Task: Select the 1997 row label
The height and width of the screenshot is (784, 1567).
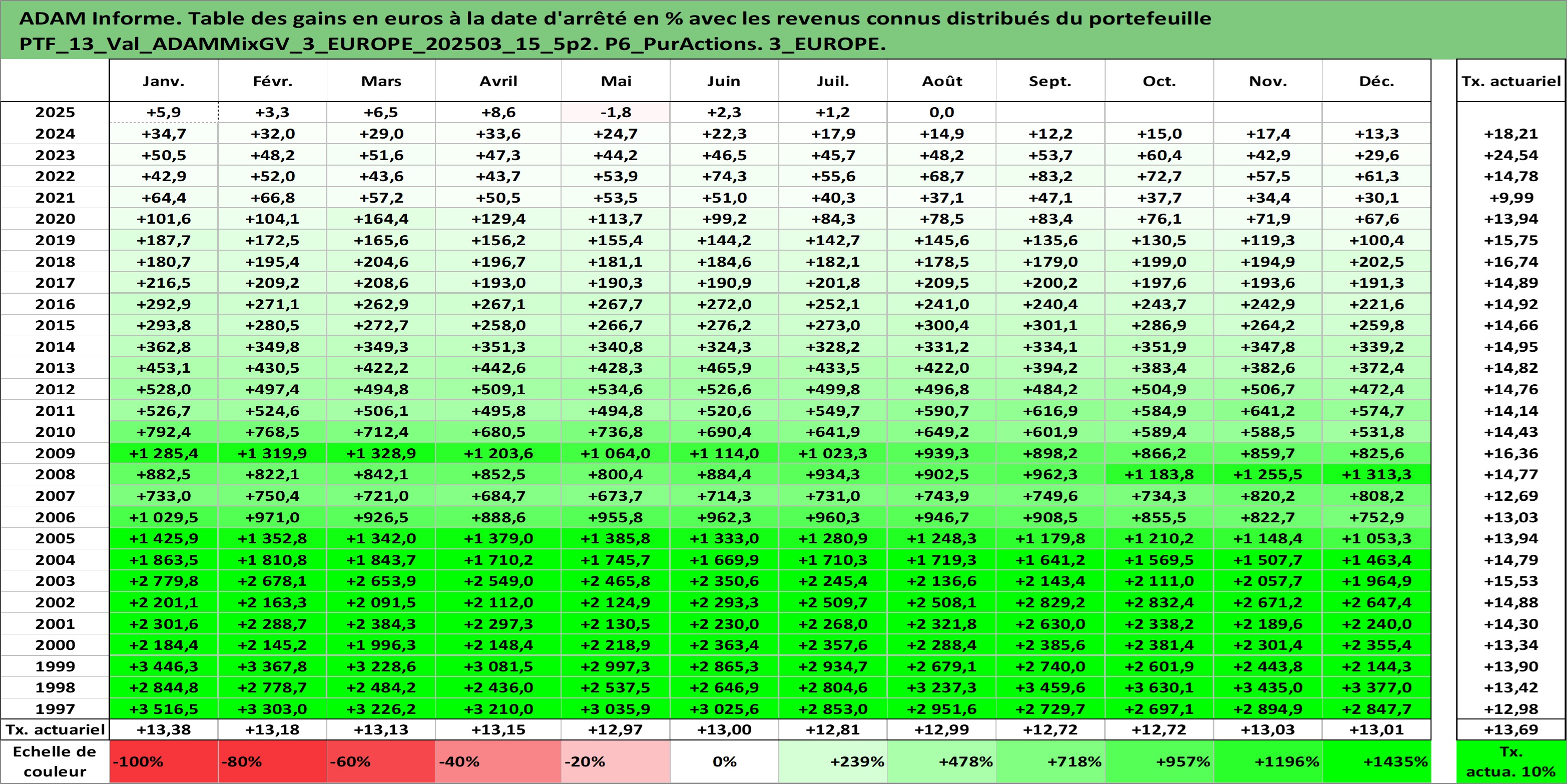Action: coord(55,708)
